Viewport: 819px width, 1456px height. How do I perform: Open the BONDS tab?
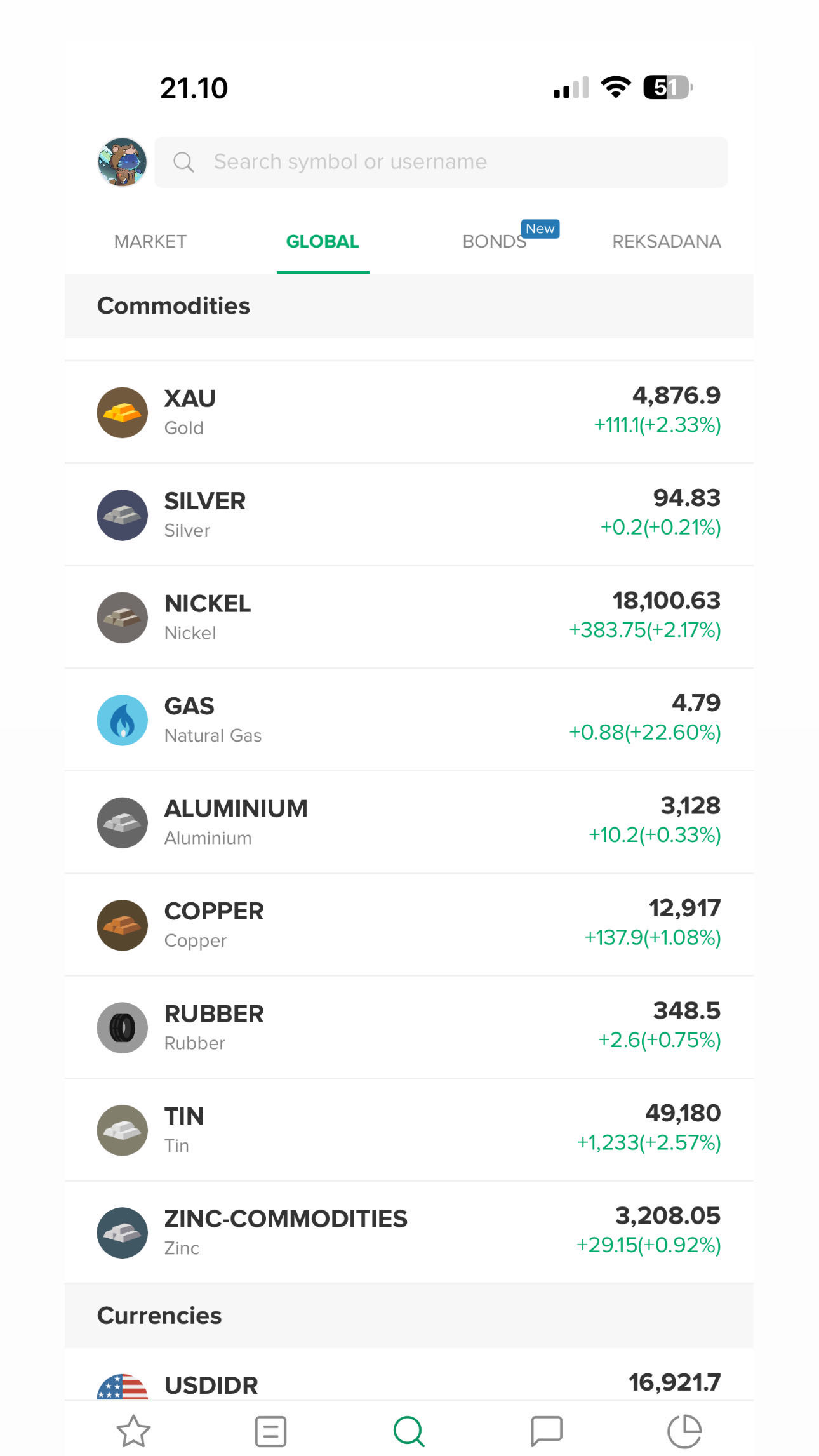pyautogui.click(x=495, y=241)
